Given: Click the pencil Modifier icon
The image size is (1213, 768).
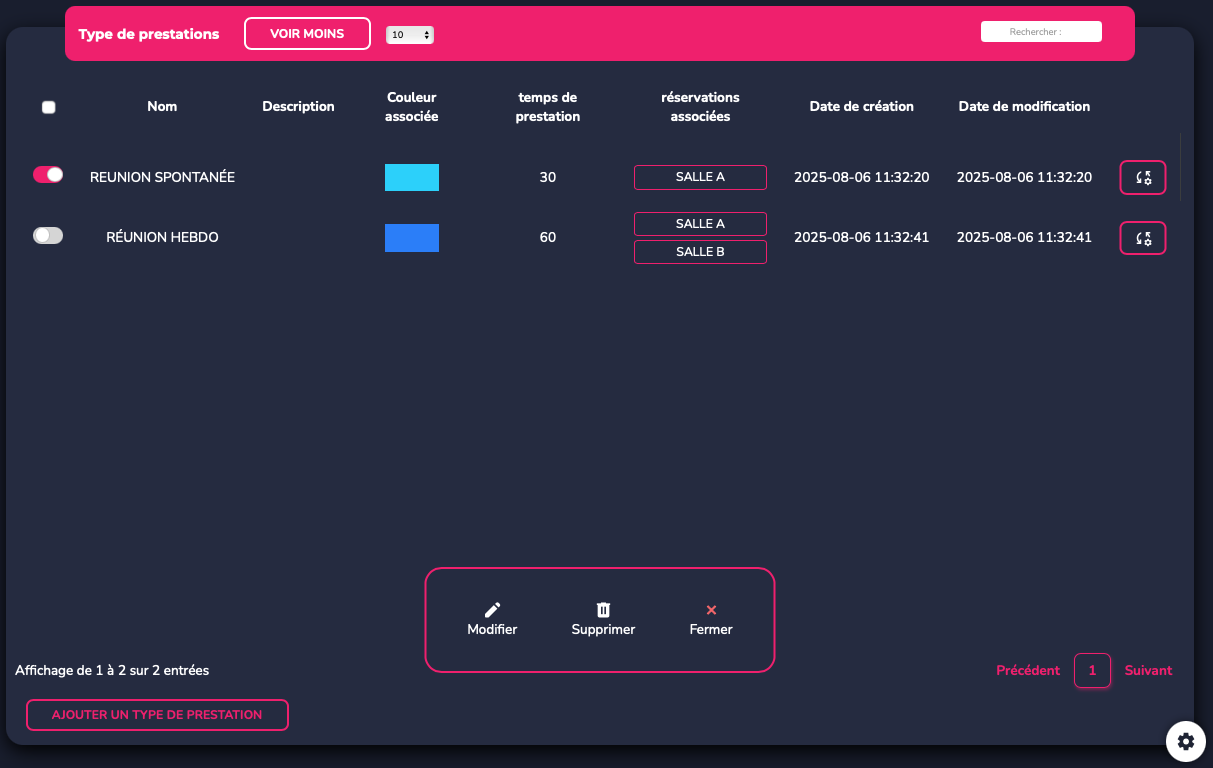Looking at the screenshot, I should tap(492, 610).
